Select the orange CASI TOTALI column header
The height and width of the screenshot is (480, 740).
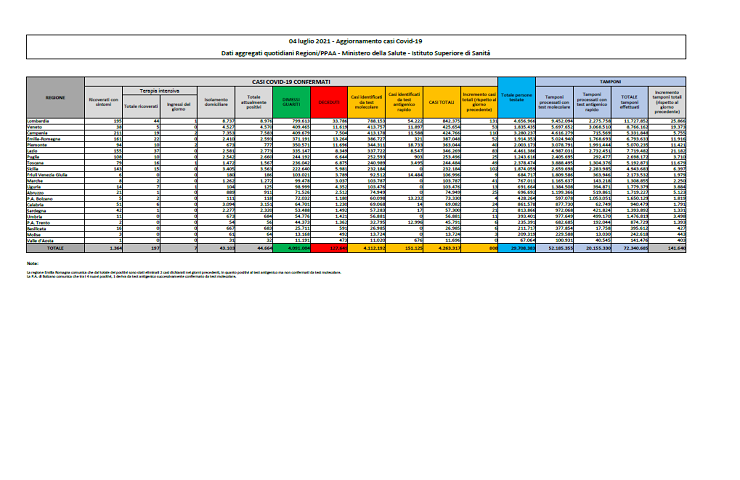pyautogui.click(x=440, y=101)
